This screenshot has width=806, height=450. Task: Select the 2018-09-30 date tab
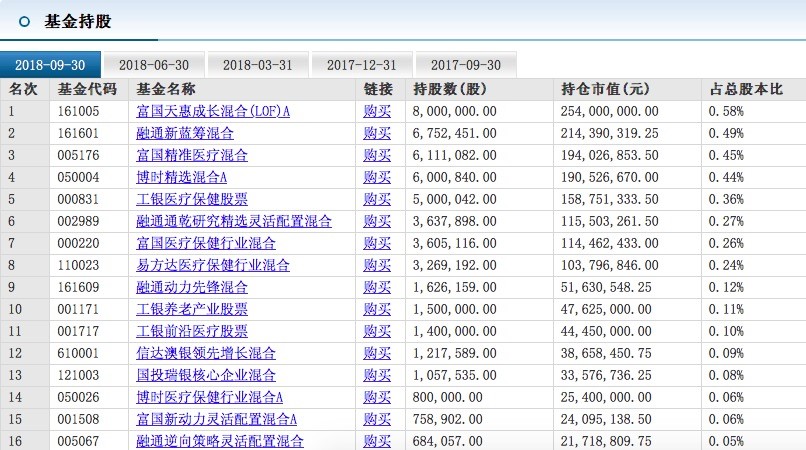click(x=50, y=65)
